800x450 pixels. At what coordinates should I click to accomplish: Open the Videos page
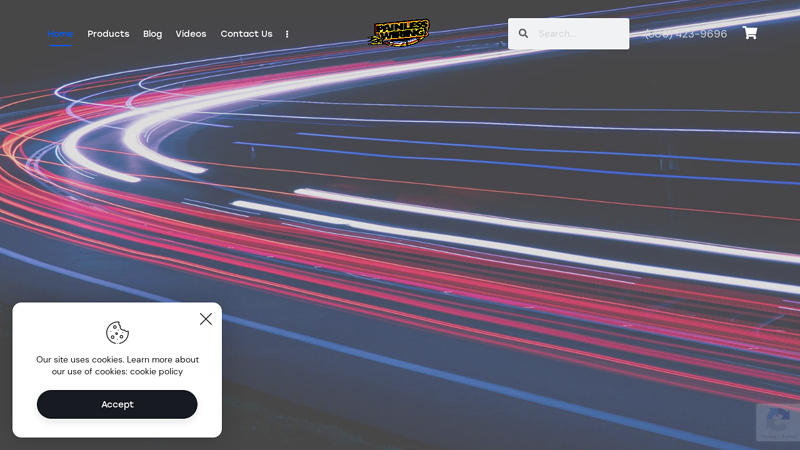pos(191,34)
